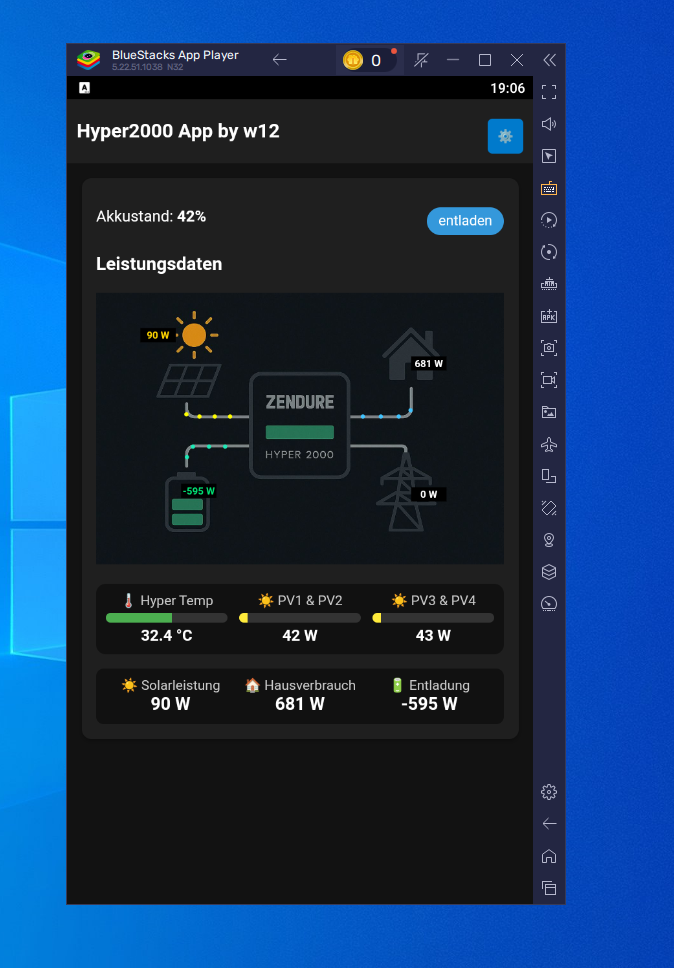
Task: Close the BlueStacks App Player window
Action: point(517,60)
